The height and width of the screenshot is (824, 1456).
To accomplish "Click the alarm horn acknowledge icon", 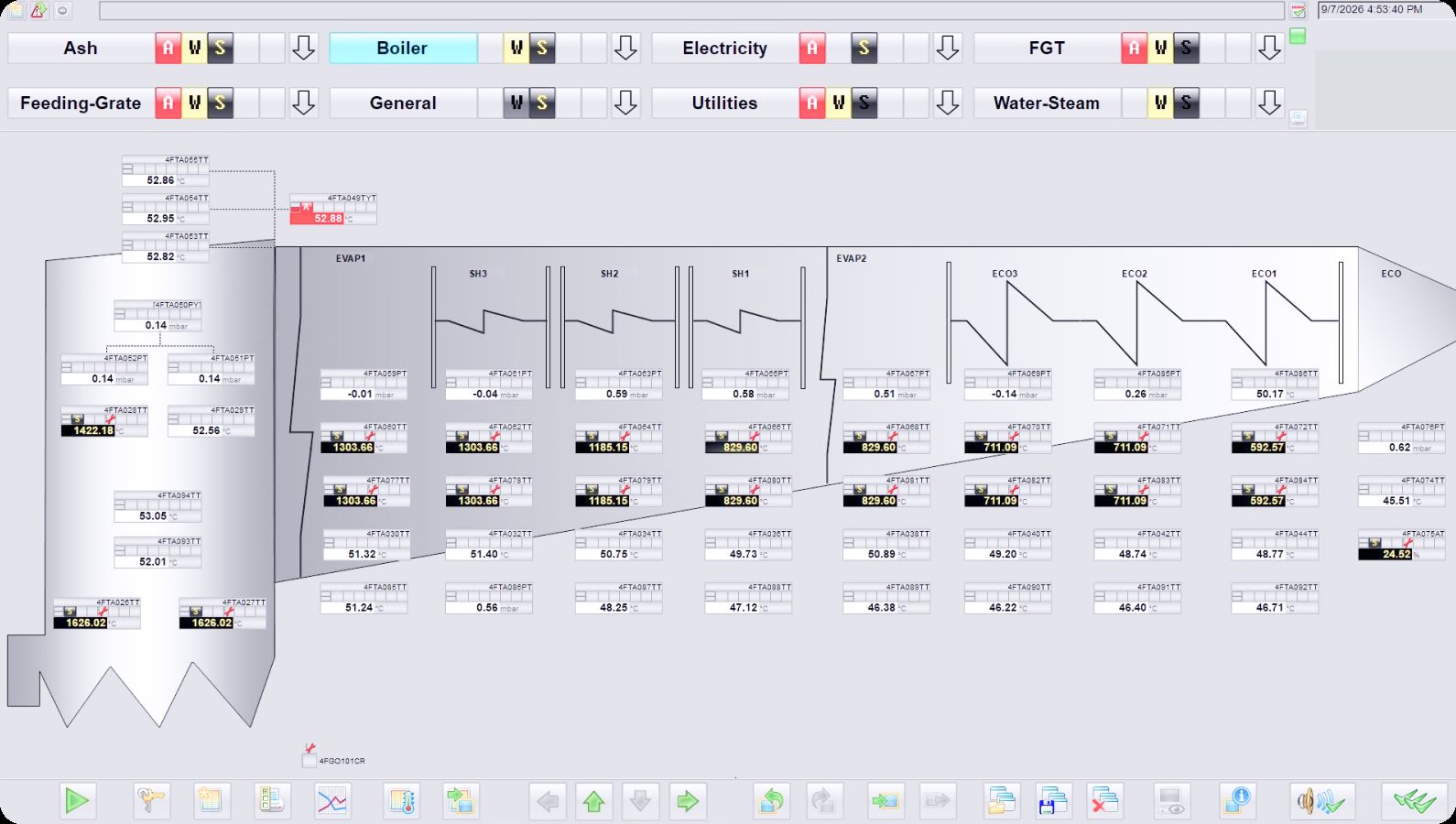I will [x=1321, y=801].
